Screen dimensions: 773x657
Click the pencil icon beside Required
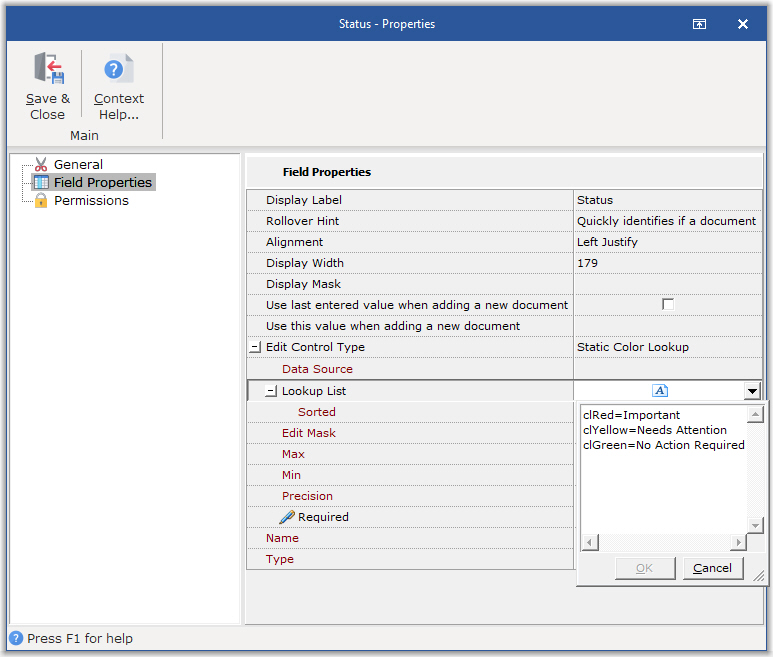(287, 517)
